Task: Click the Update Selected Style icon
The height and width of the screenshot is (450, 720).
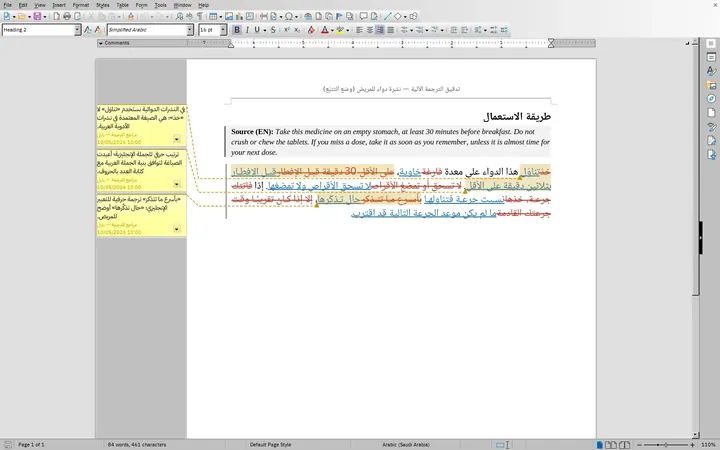Action: (88, 30)
